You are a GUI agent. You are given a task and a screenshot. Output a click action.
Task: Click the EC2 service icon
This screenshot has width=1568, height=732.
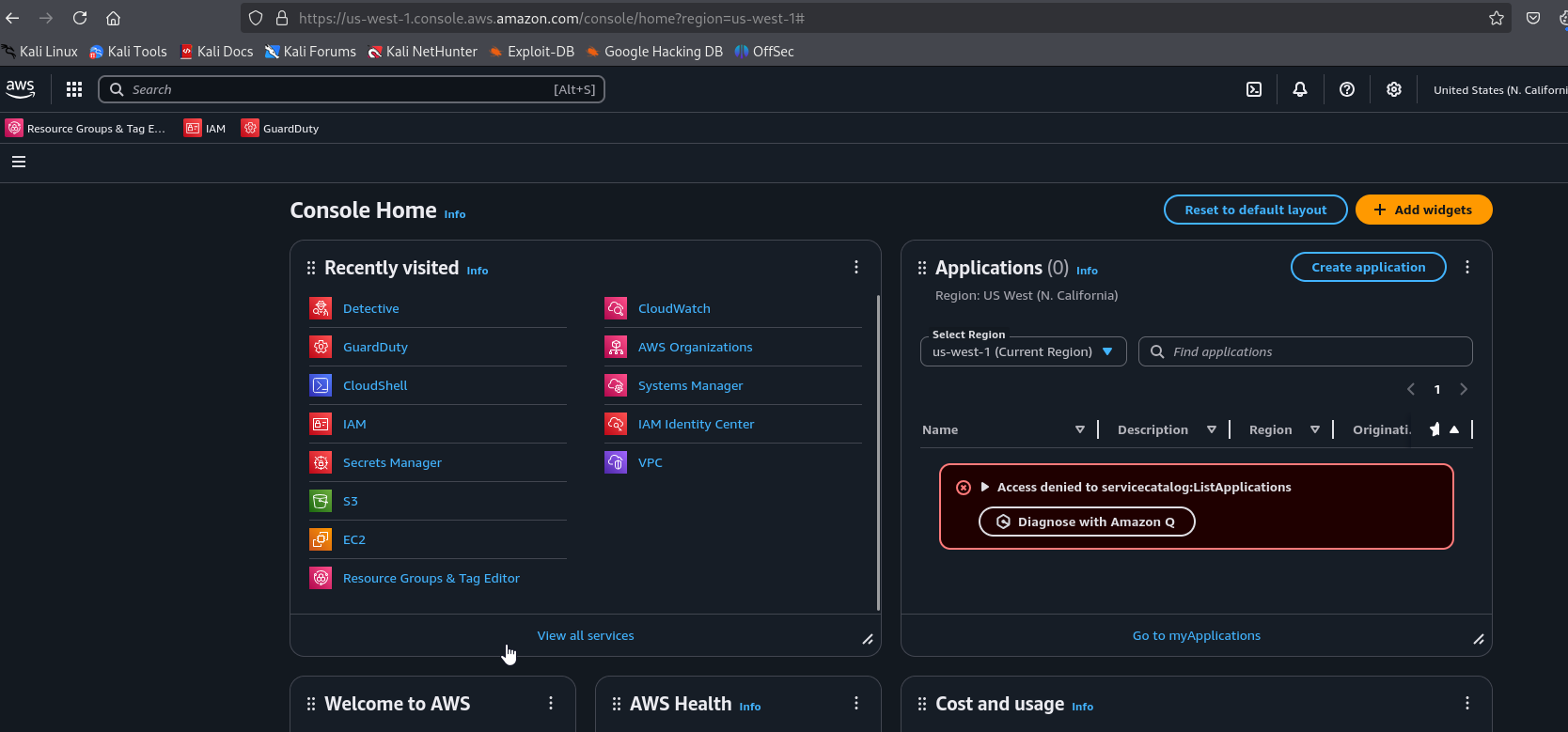pyautogui.click(x=321, y=539)
